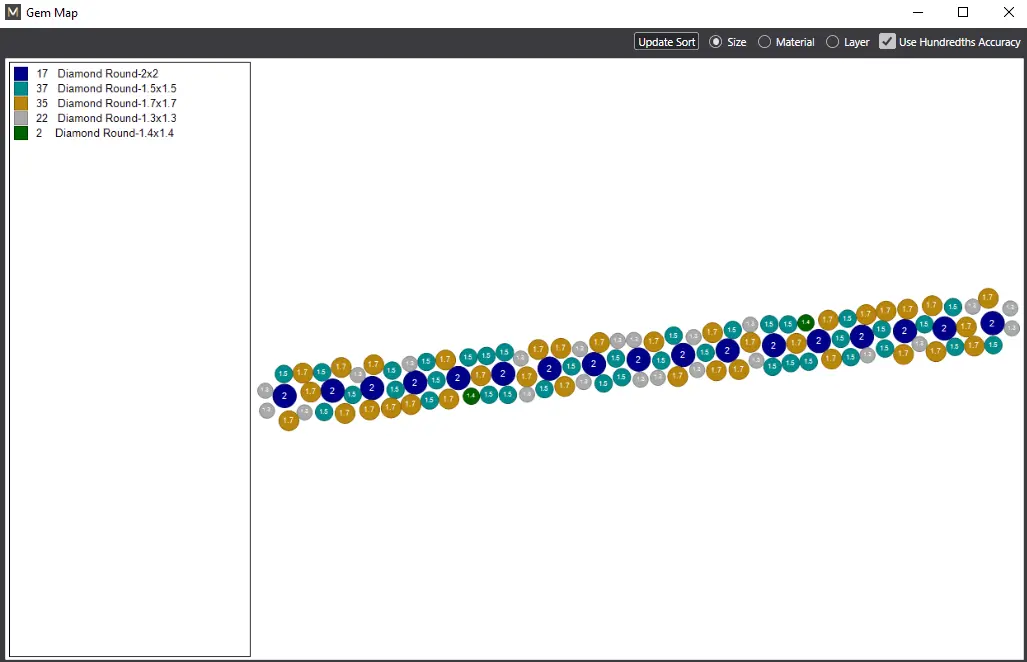The image size is (1027, 662).
Task: Click the leftmost navy blue 2 gem circle
Action: pyautogui.click(x=284, y=395)
